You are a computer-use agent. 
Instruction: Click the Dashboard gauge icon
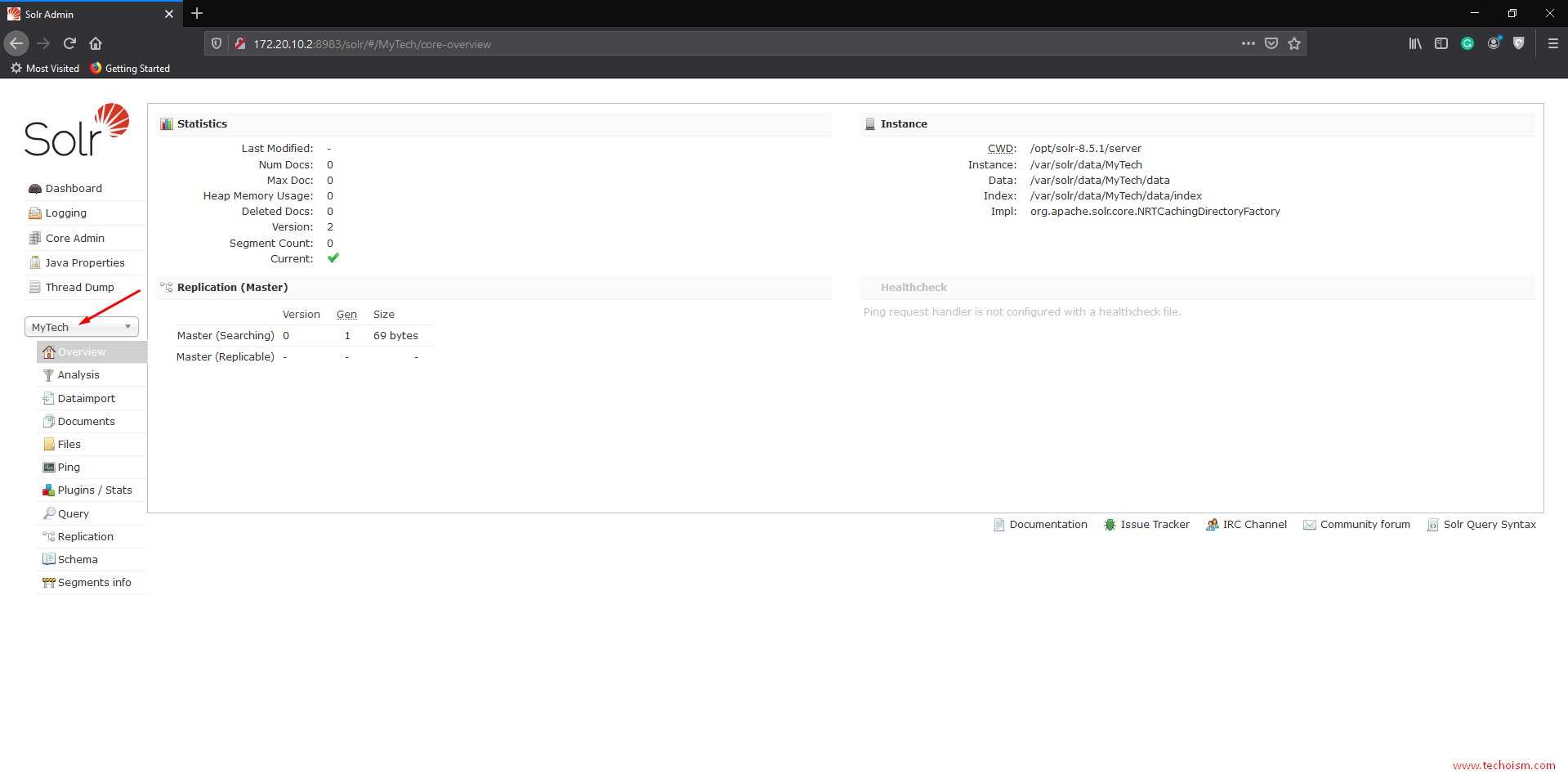[35, 189]
